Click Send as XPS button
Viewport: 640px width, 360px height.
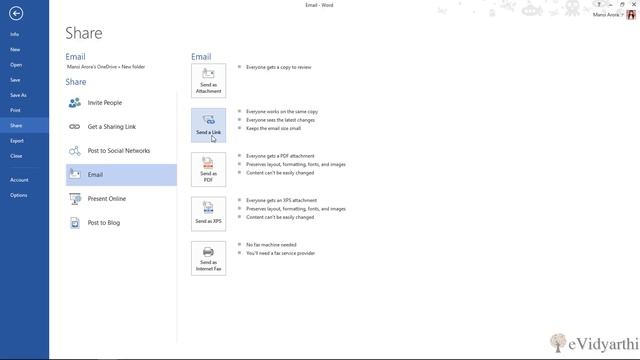[209, 214]
